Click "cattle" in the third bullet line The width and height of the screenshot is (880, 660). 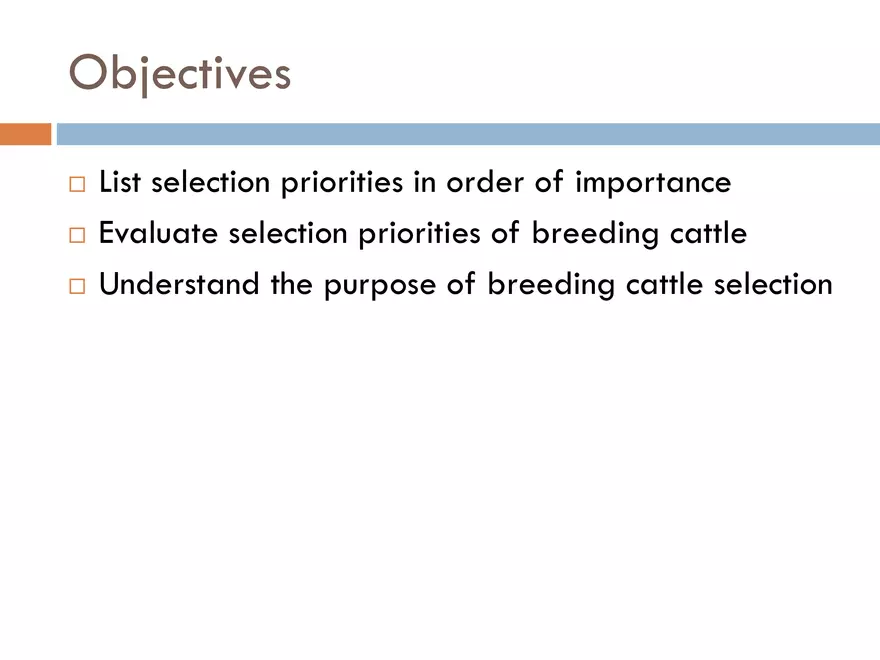[x=665, y=284]
